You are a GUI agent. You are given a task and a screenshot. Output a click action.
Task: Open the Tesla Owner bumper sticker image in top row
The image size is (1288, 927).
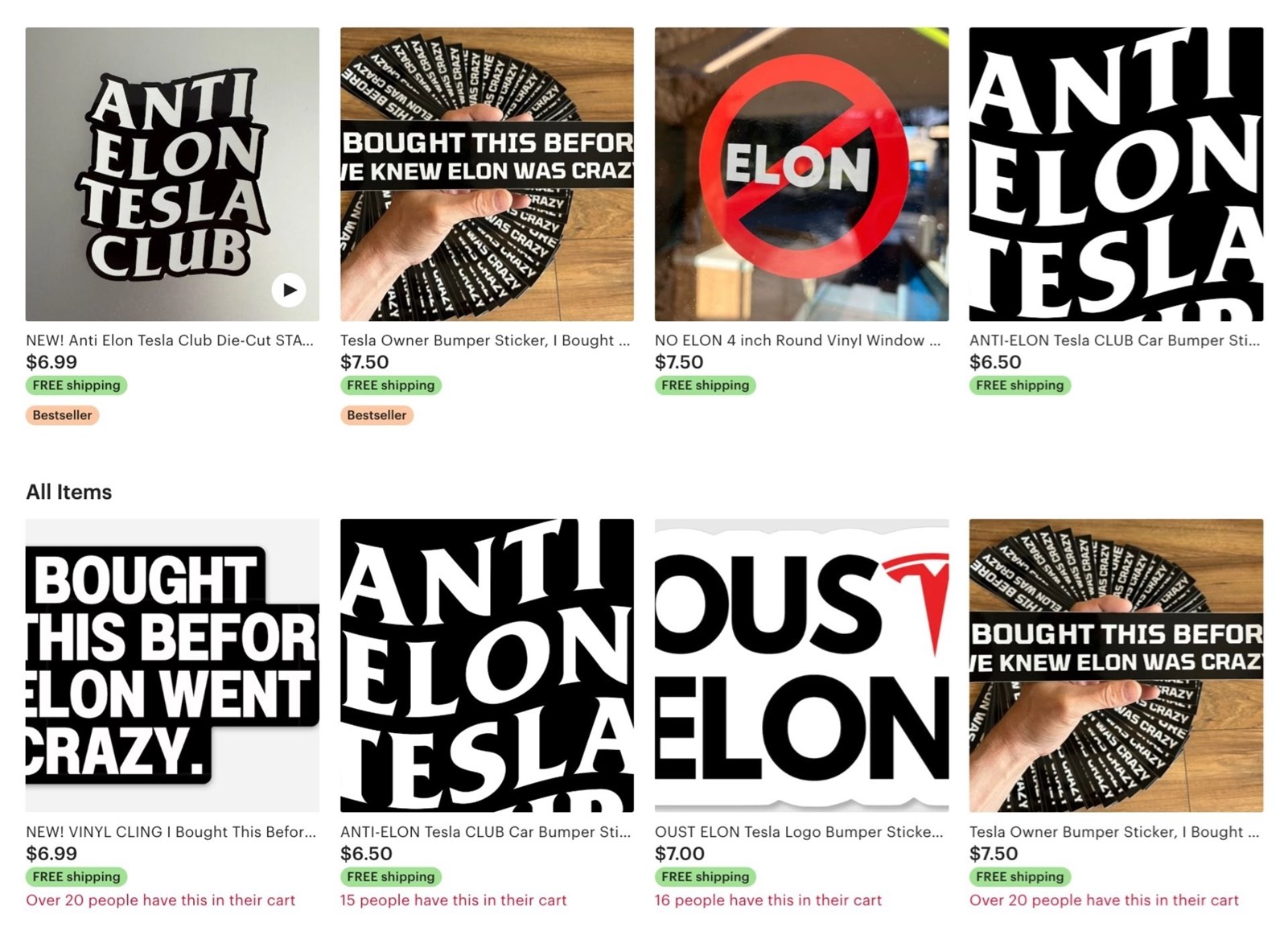click(x=487, y=175)
